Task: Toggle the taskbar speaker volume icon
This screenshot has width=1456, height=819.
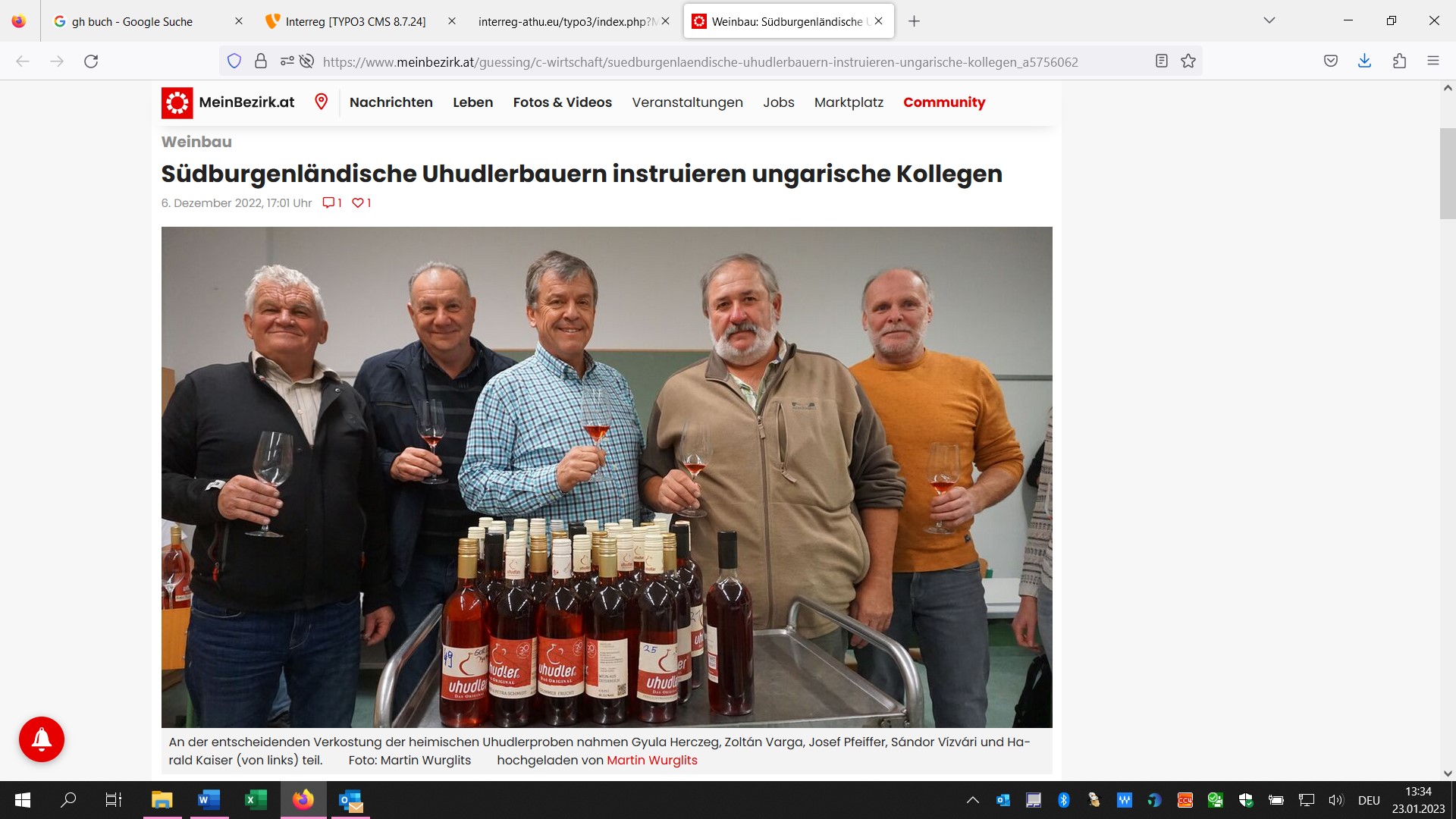Action: [x=1336, y=800]
